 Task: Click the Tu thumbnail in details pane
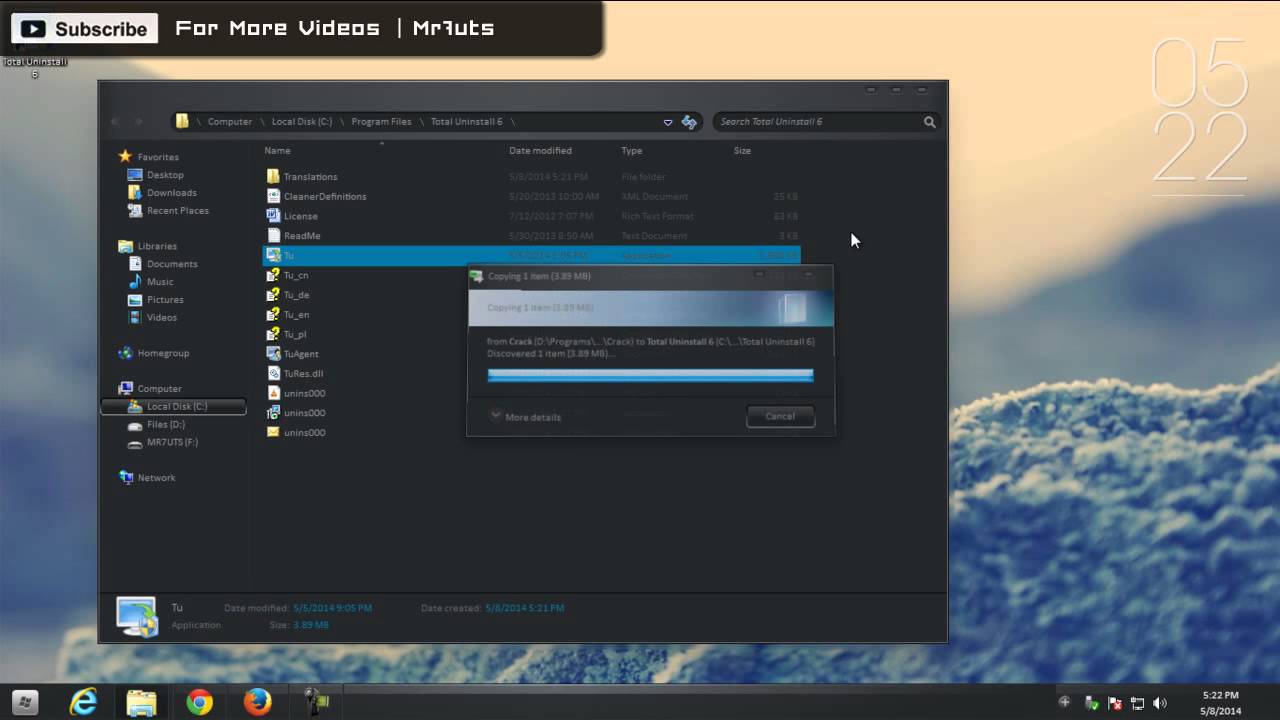[x=136, y=616]
